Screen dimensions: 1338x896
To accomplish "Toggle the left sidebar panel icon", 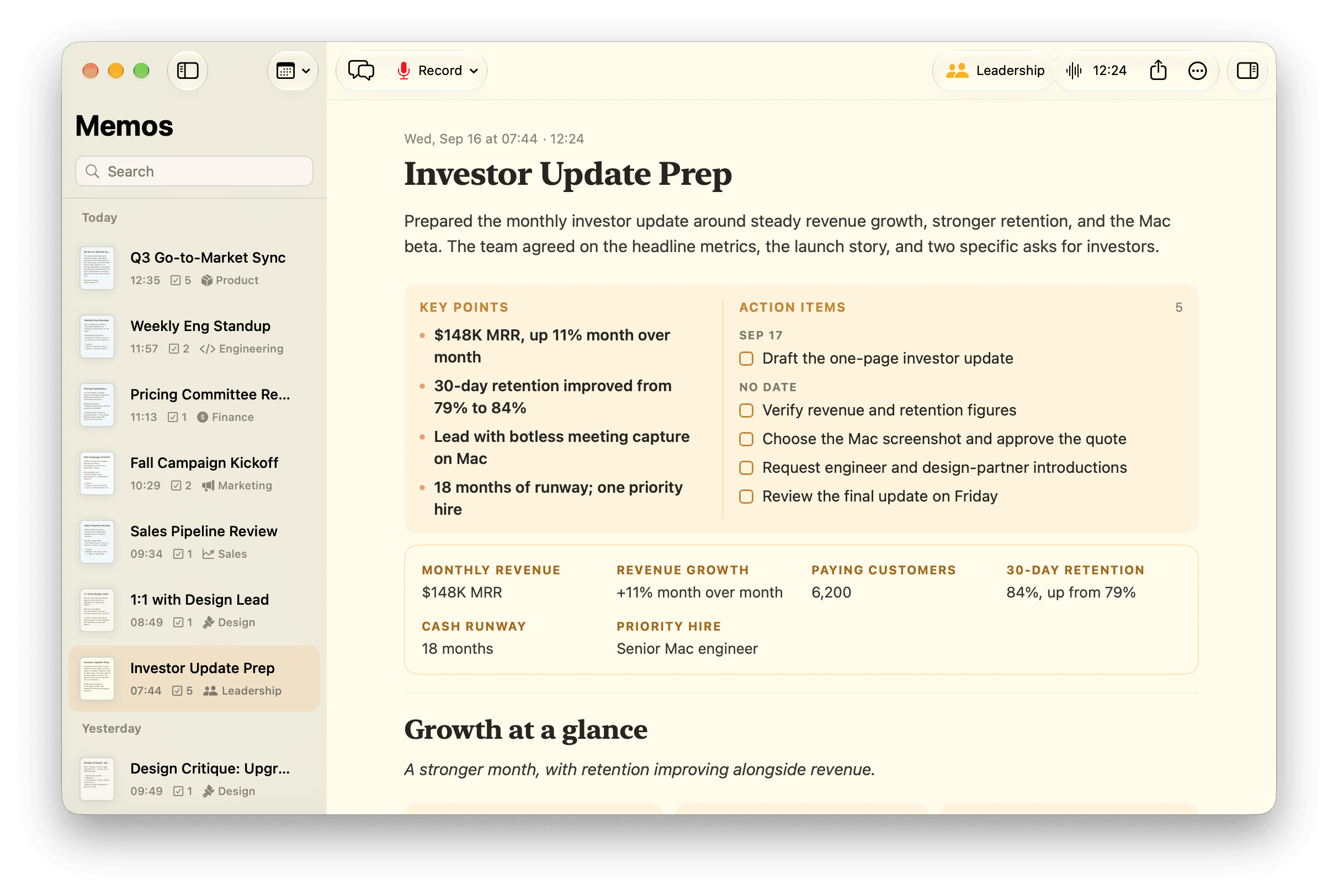I will coord(188,70).
